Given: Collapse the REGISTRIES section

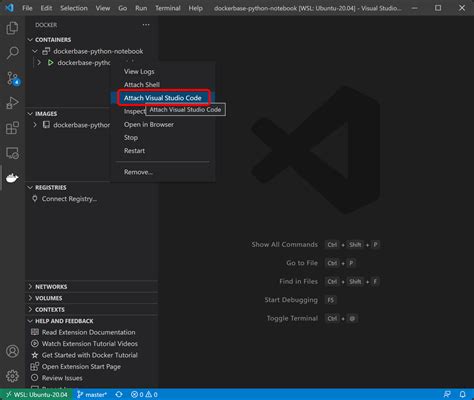Looking at the screenshot, I should tap(30, 188).
